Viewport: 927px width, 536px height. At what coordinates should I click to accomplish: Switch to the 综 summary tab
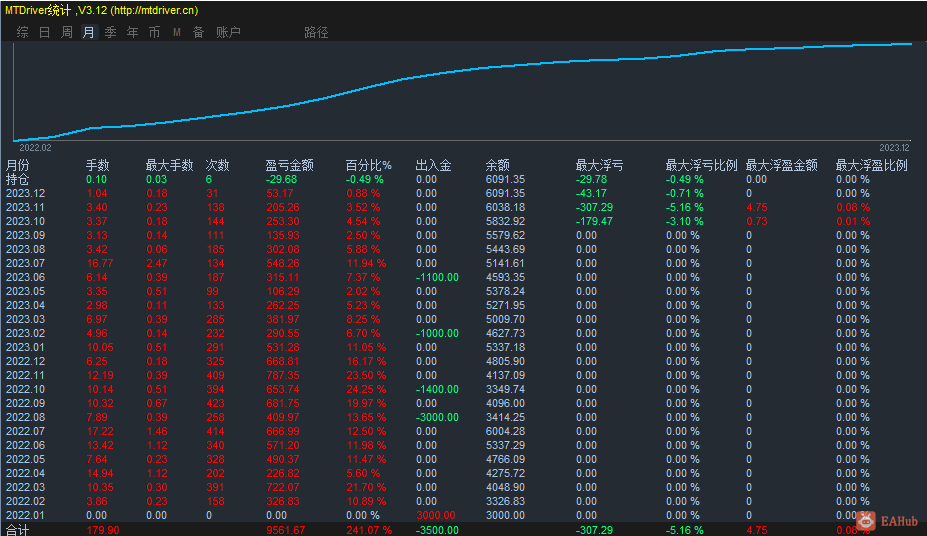(x=22, y=32)
